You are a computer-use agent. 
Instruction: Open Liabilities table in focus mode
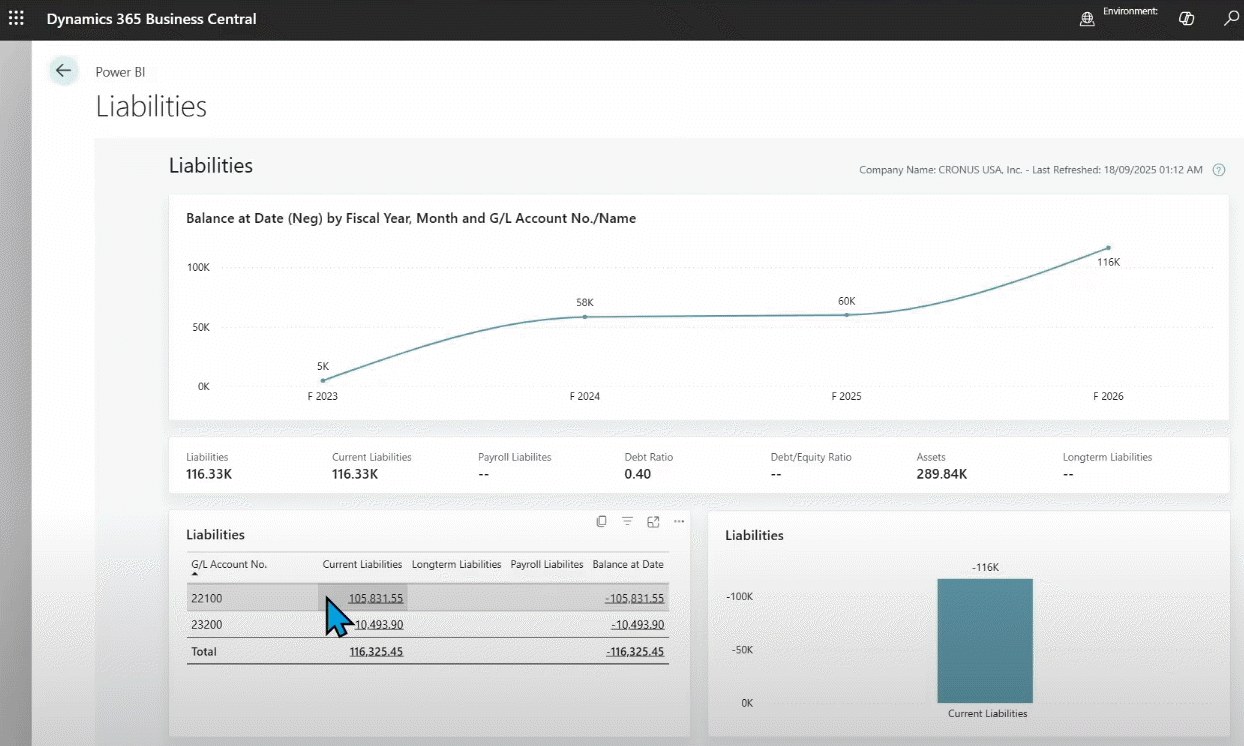[x=653, y=521]
